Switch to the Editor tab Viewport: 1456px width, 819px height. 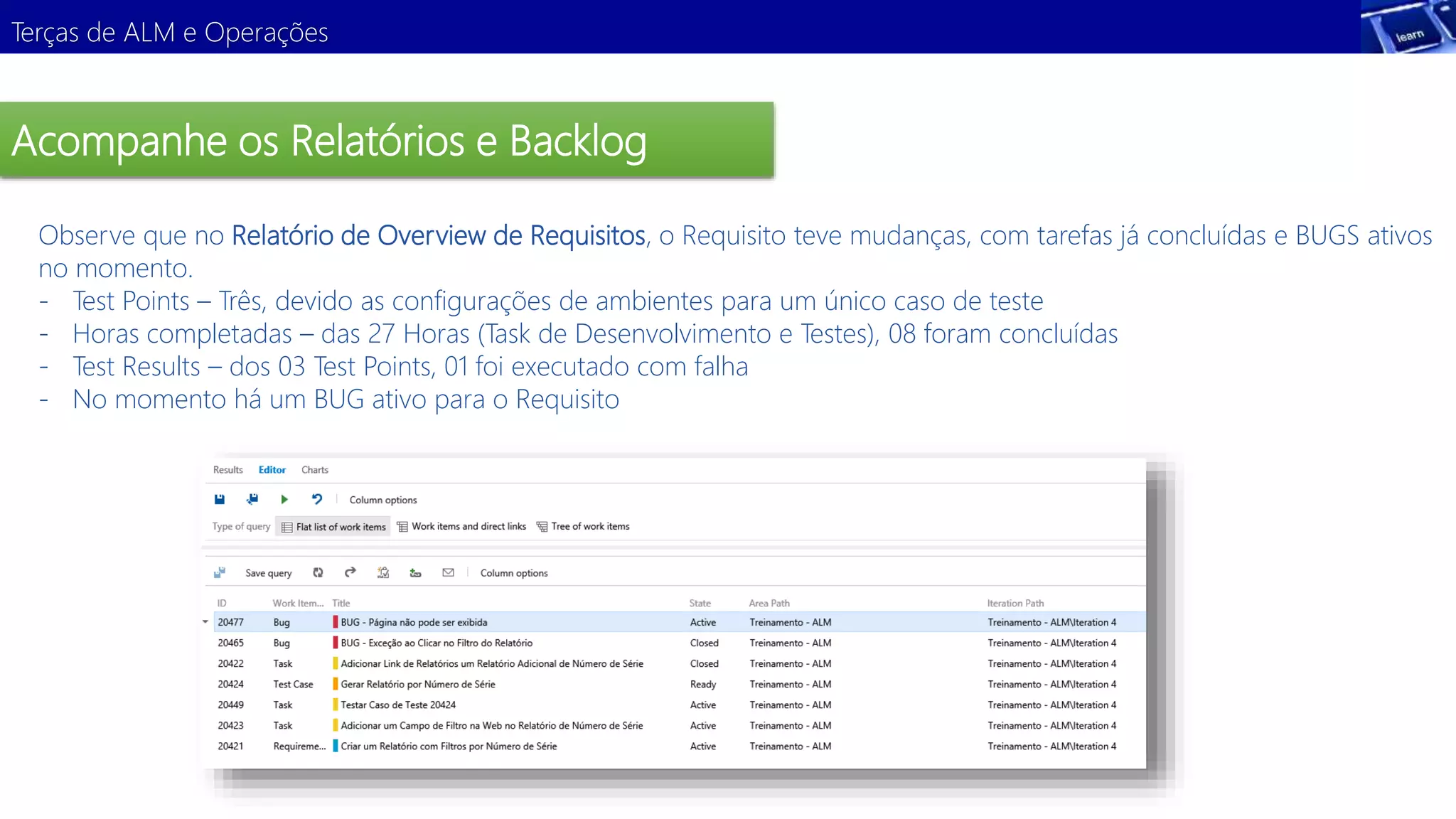[x=272, y=470]
